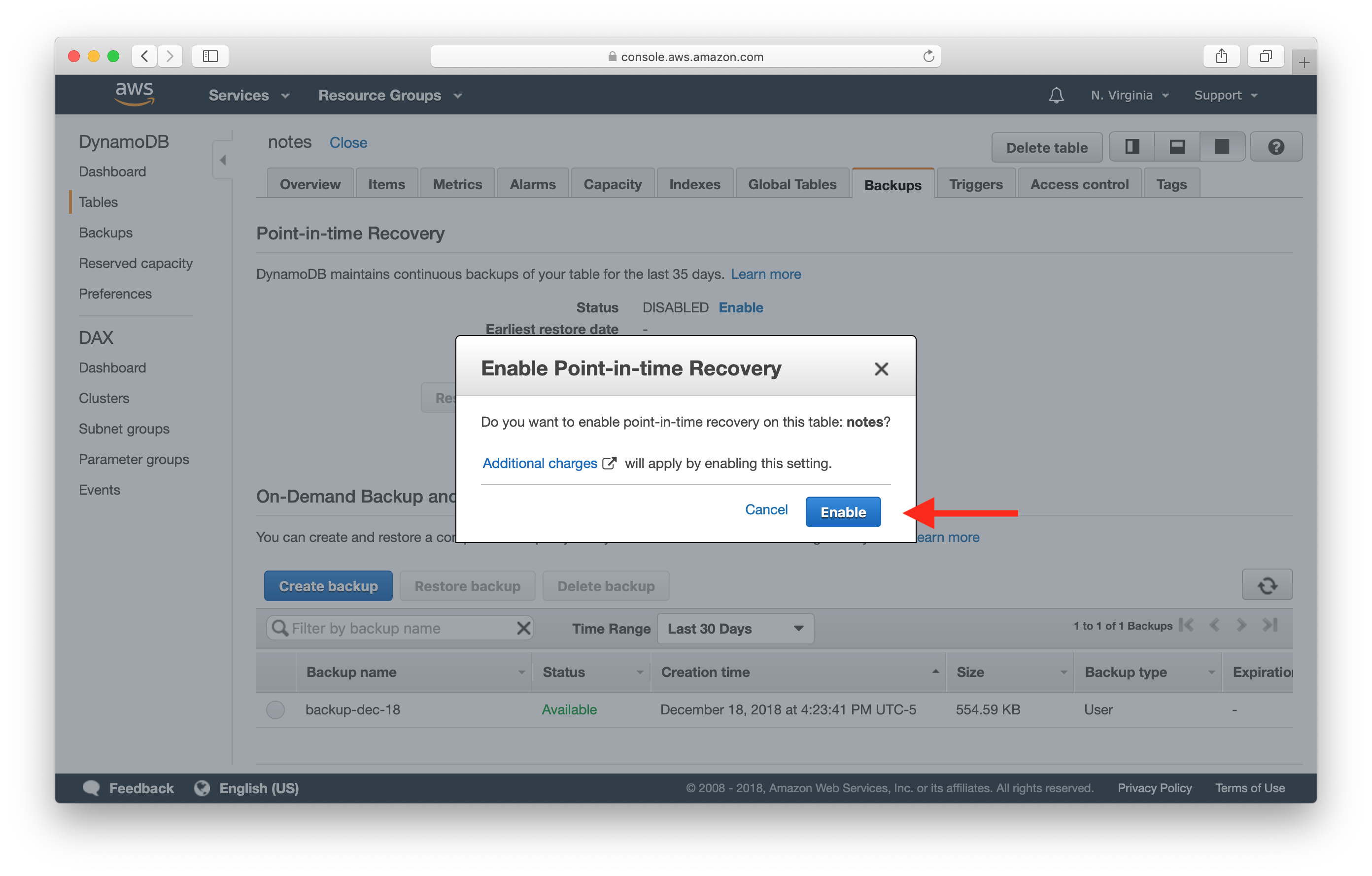Collapse the DynamoDB sidebar arrow

pyautogui.click(x=223, y=160)
